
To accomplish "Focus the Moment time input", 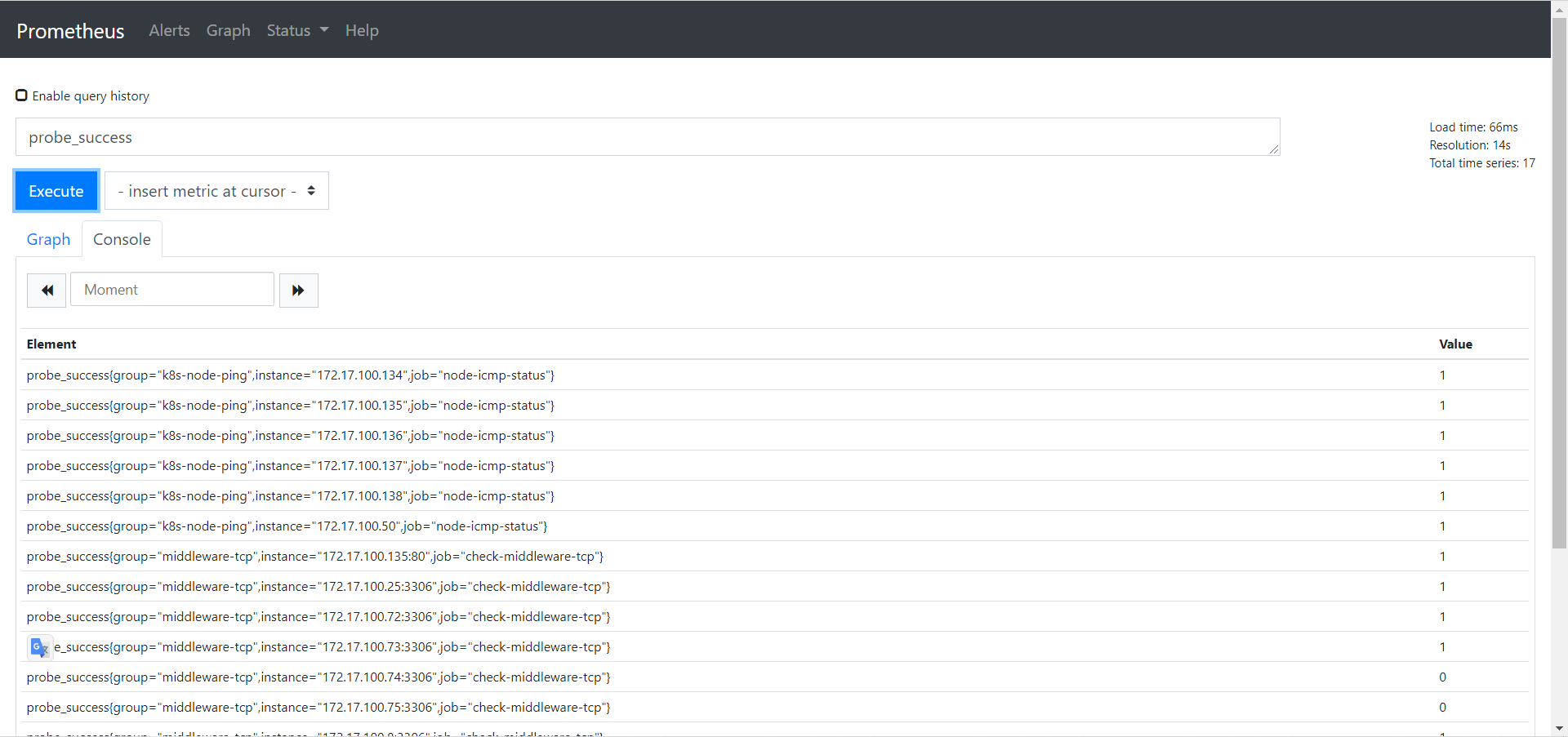I will click(172, 290).
